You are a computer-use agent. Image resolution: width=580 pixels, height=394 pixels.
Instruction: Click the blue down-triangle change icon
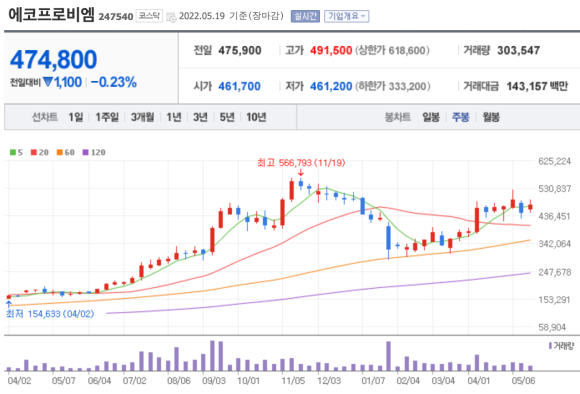(x=48, y=82)
